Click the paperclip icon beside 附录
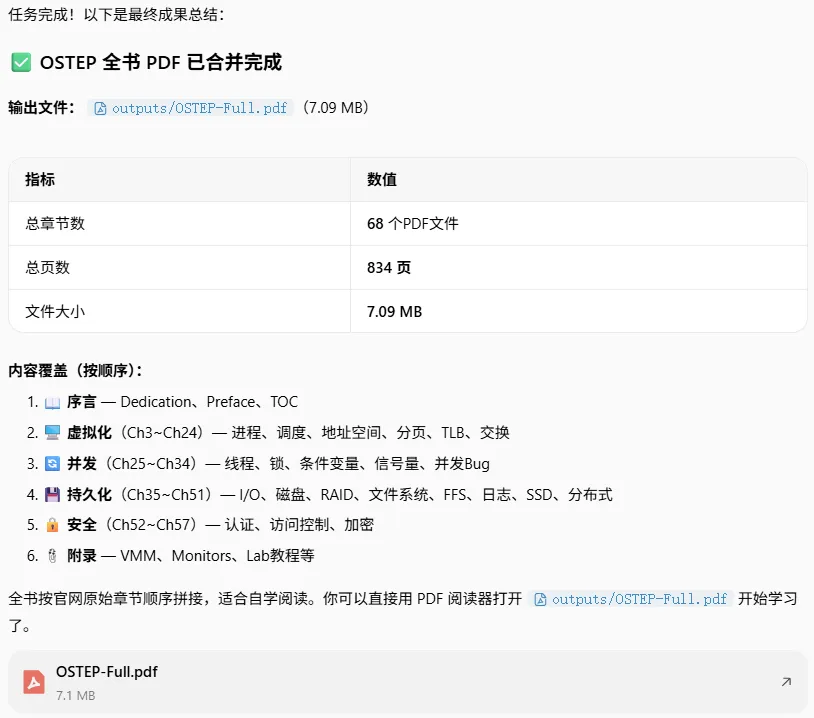 pos(52,556)
